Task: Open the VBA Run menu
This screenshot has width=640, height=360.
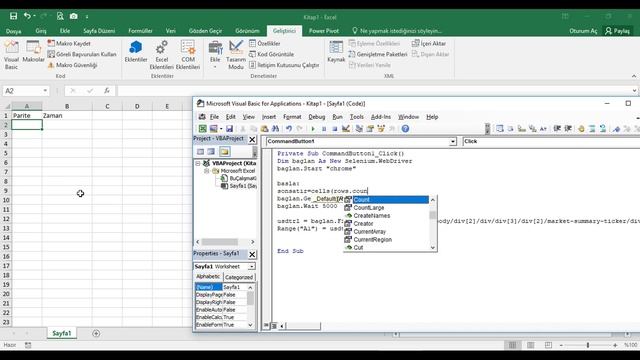Action: (337, 117)
